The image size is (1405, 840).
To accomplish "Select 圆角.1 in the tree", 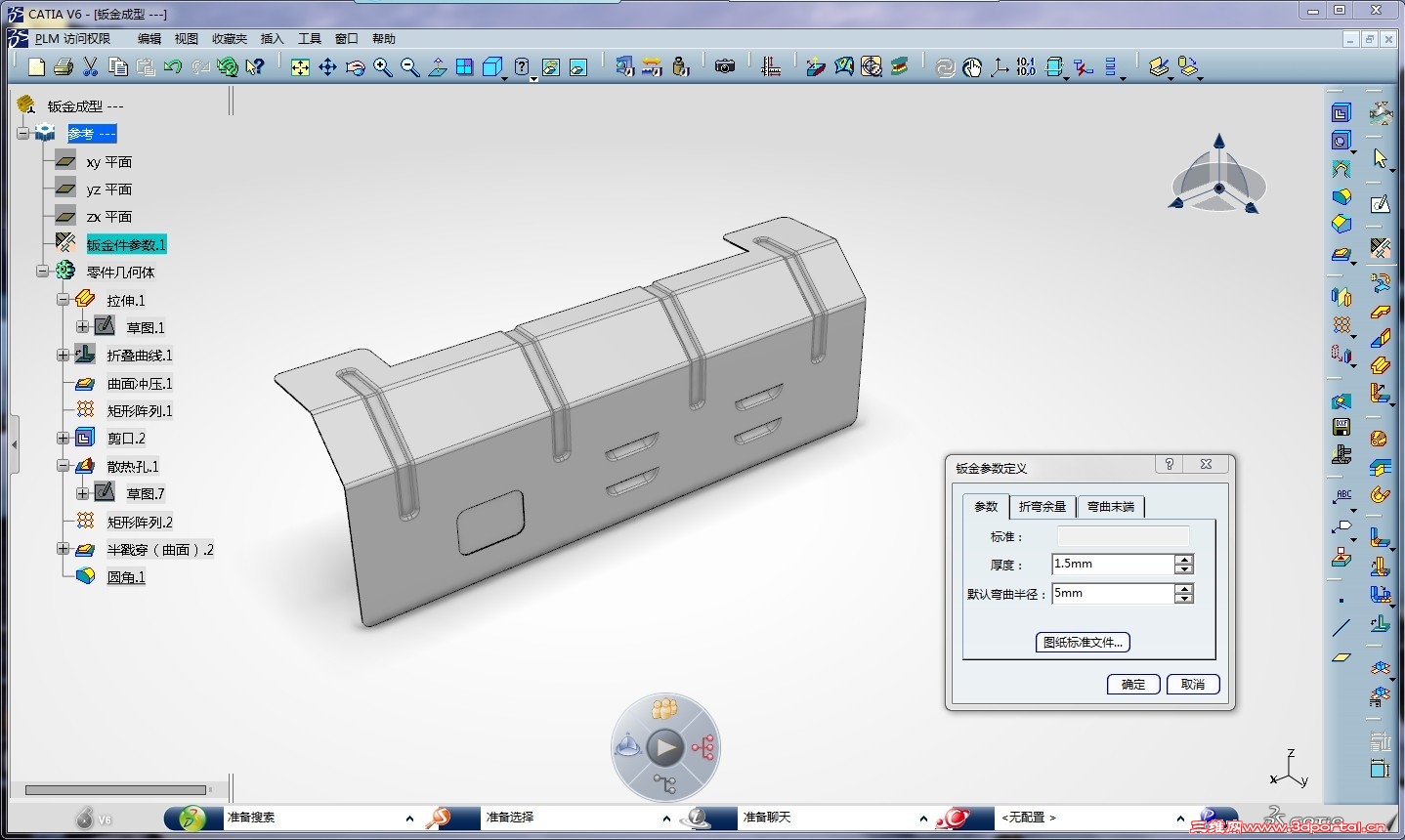I will [126, 577].
